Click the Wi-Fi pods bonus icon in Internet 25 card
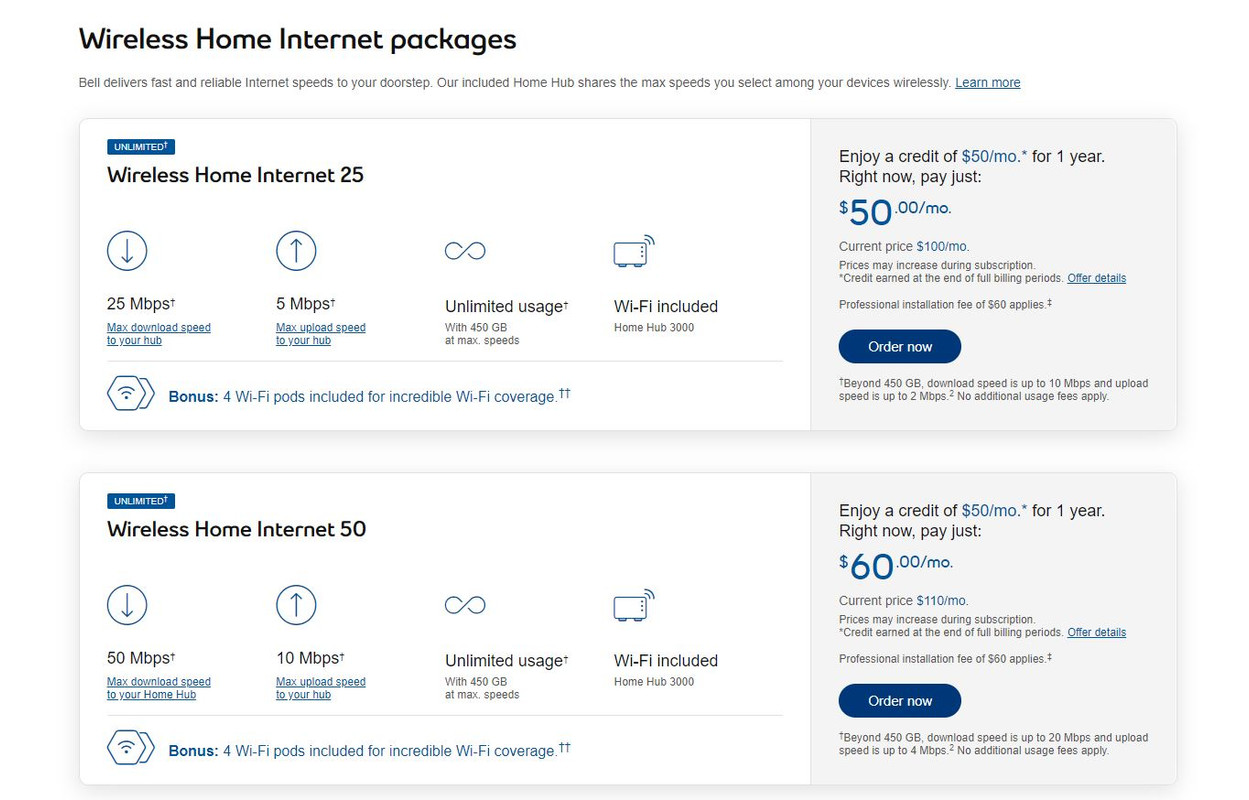This screenshot has width=1249, height=800. pyautogui.click(x=131, y=395)
